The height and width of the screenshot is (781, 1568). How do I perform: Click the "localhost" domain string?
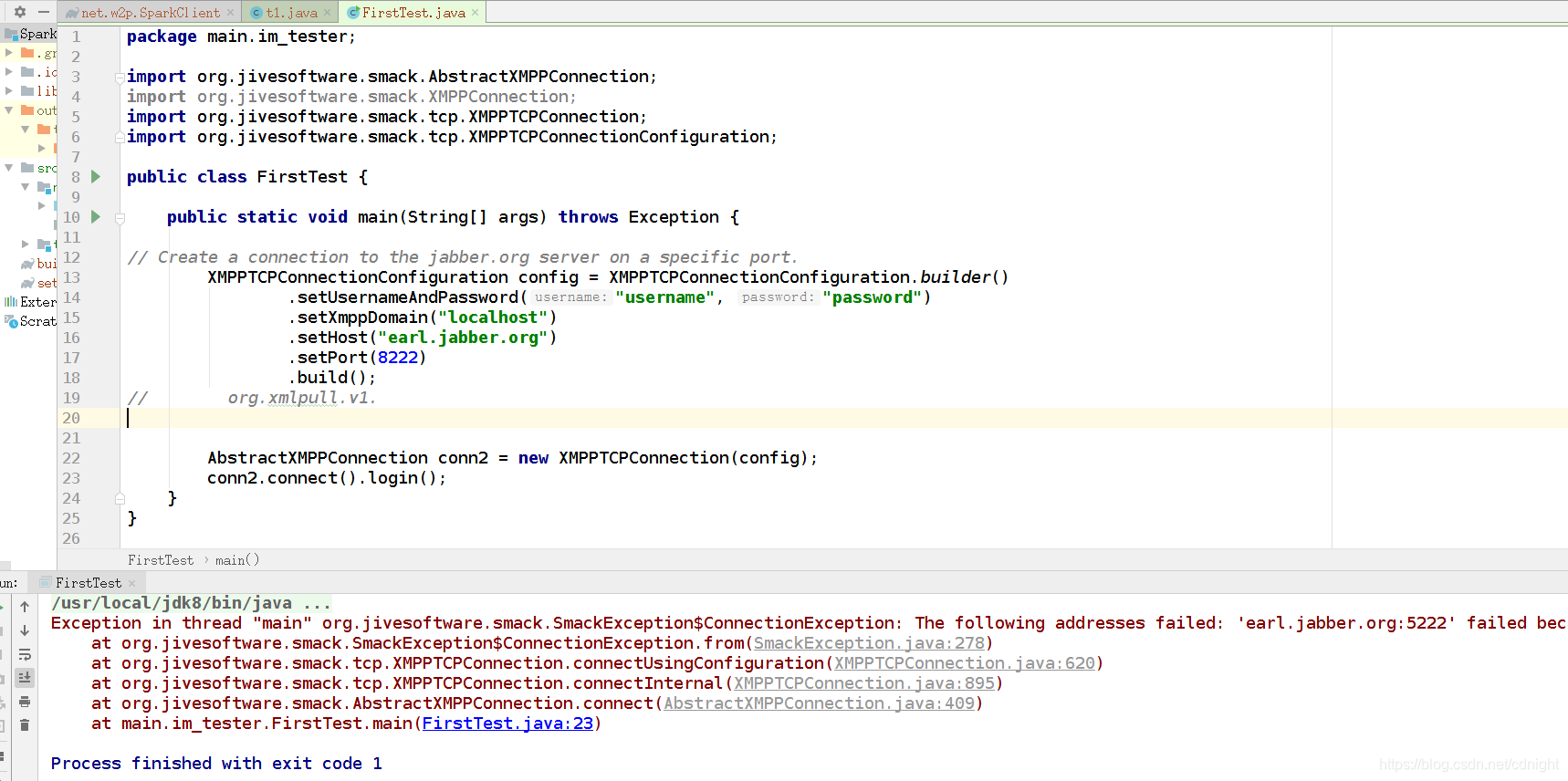(493, 318)
